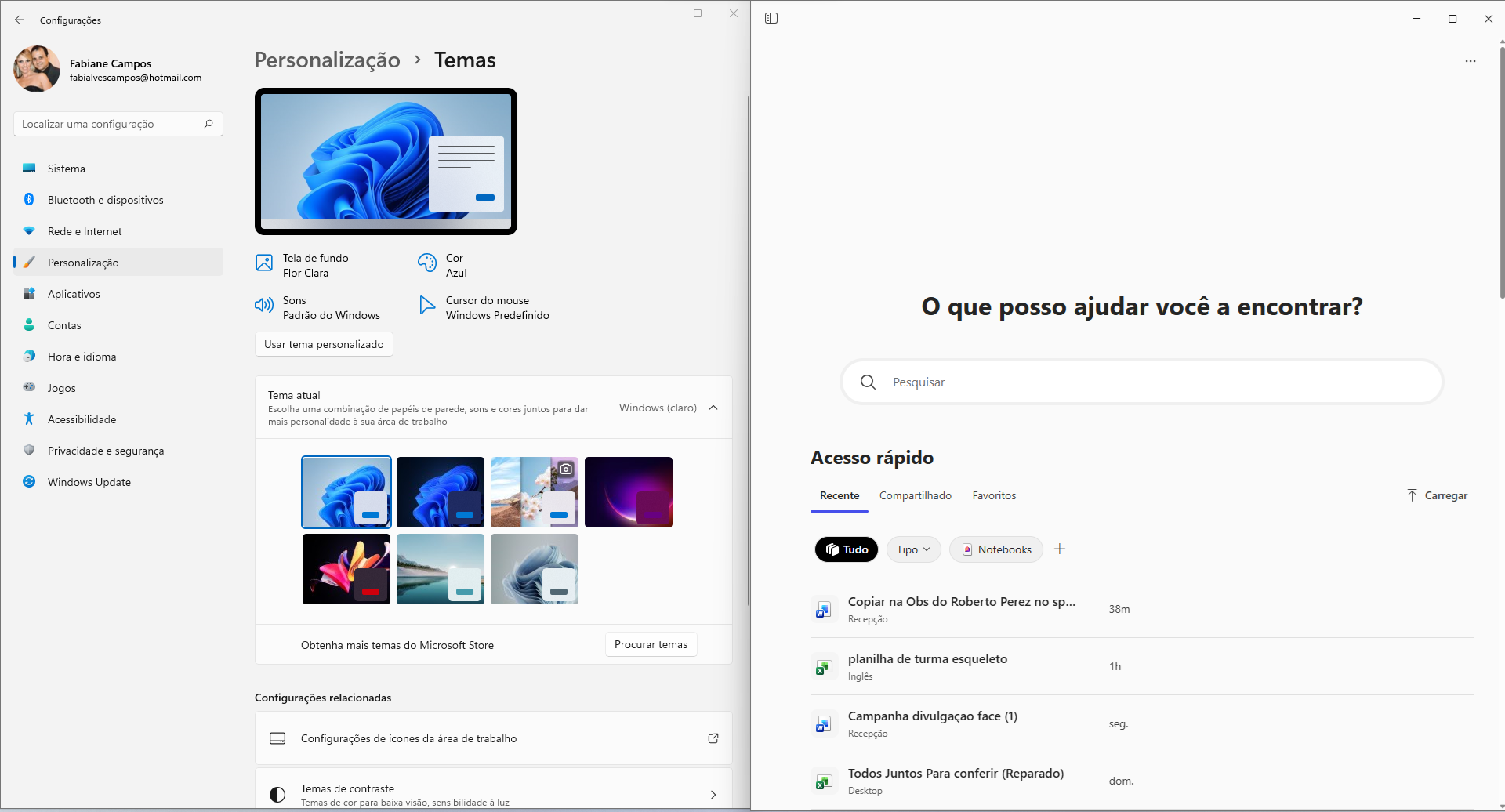Screen dimensions: 1505x812
Task: Open Jogos settings
Action: click(x=118, y=388)
